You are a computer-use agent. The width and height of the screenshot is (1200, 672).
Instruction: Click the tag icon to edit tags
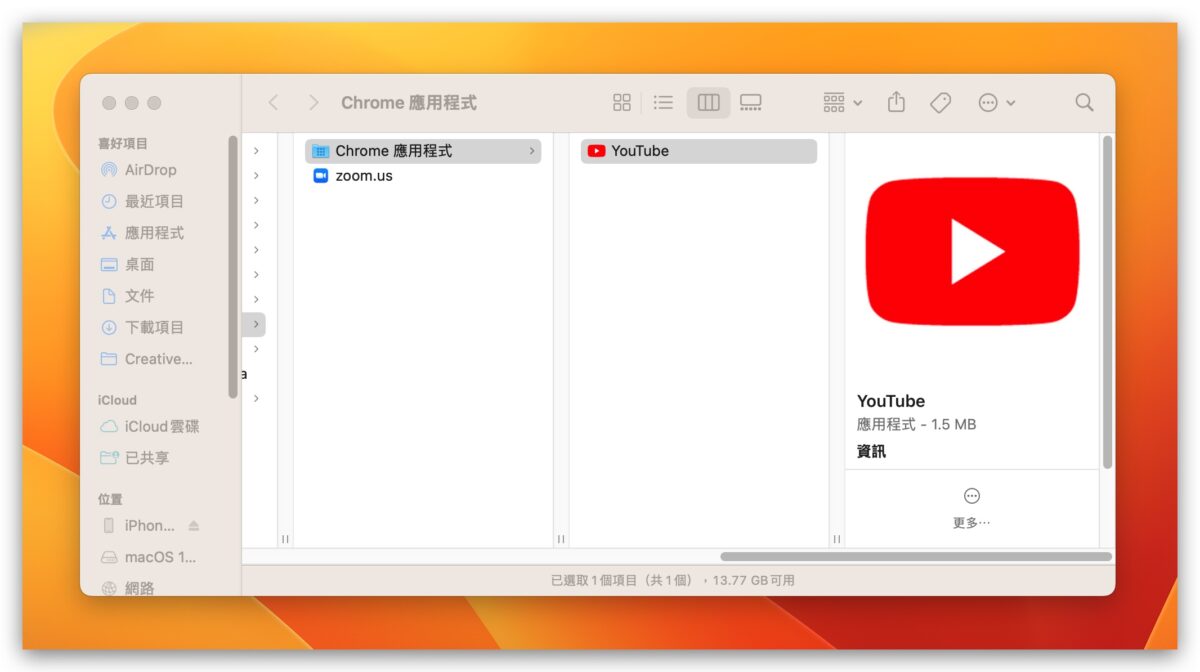tap(940, 103)
